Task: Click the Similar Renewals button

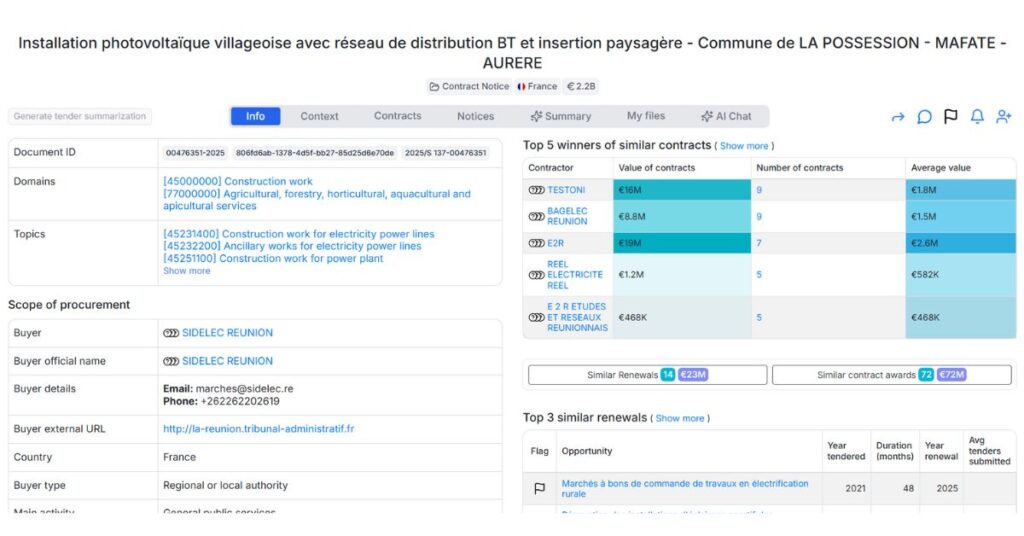Action: (646, 375)
